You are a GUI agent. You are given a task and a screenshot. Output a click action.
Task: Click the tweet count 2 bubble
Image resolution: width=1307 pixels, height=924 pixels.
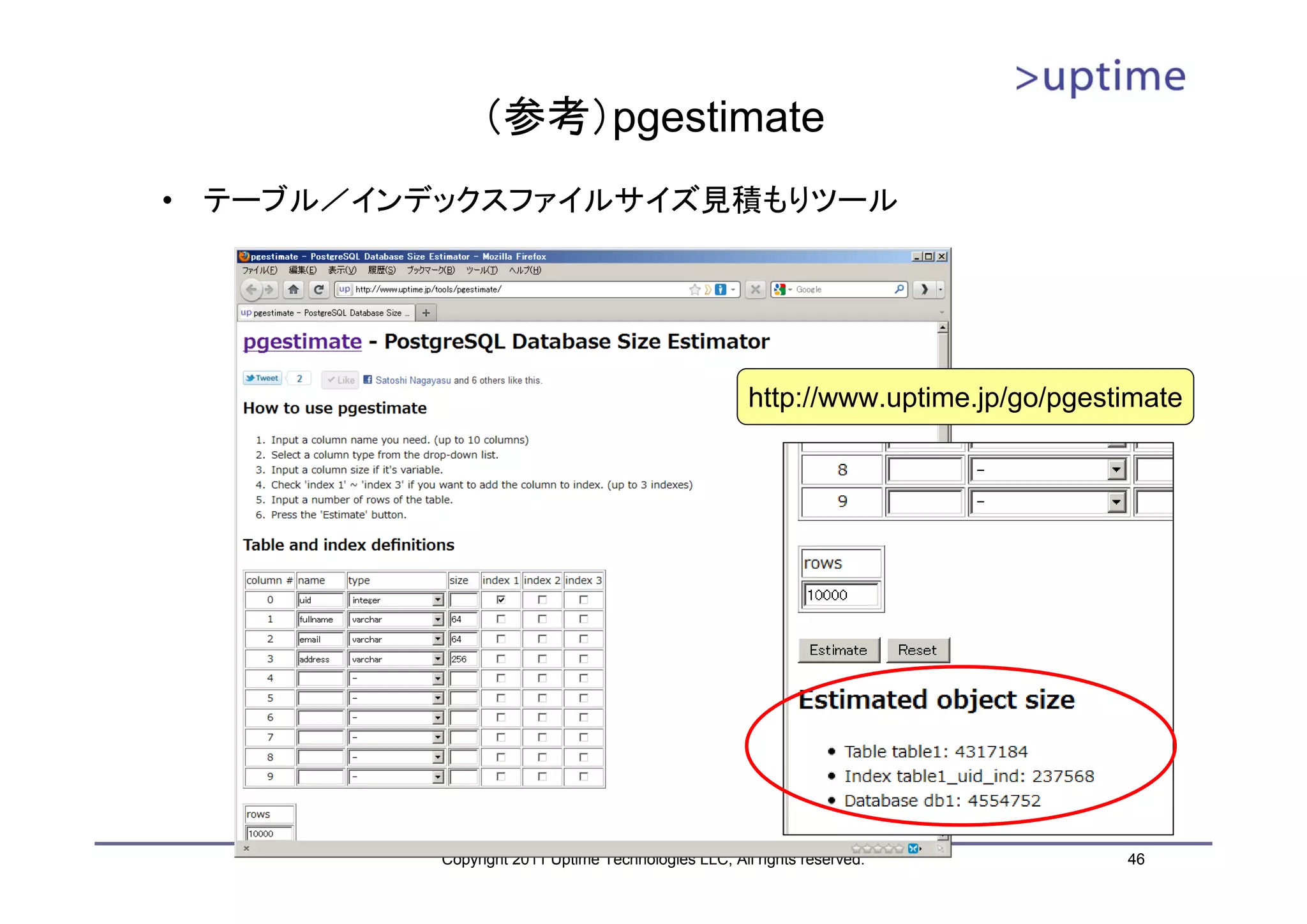point(299,378)
